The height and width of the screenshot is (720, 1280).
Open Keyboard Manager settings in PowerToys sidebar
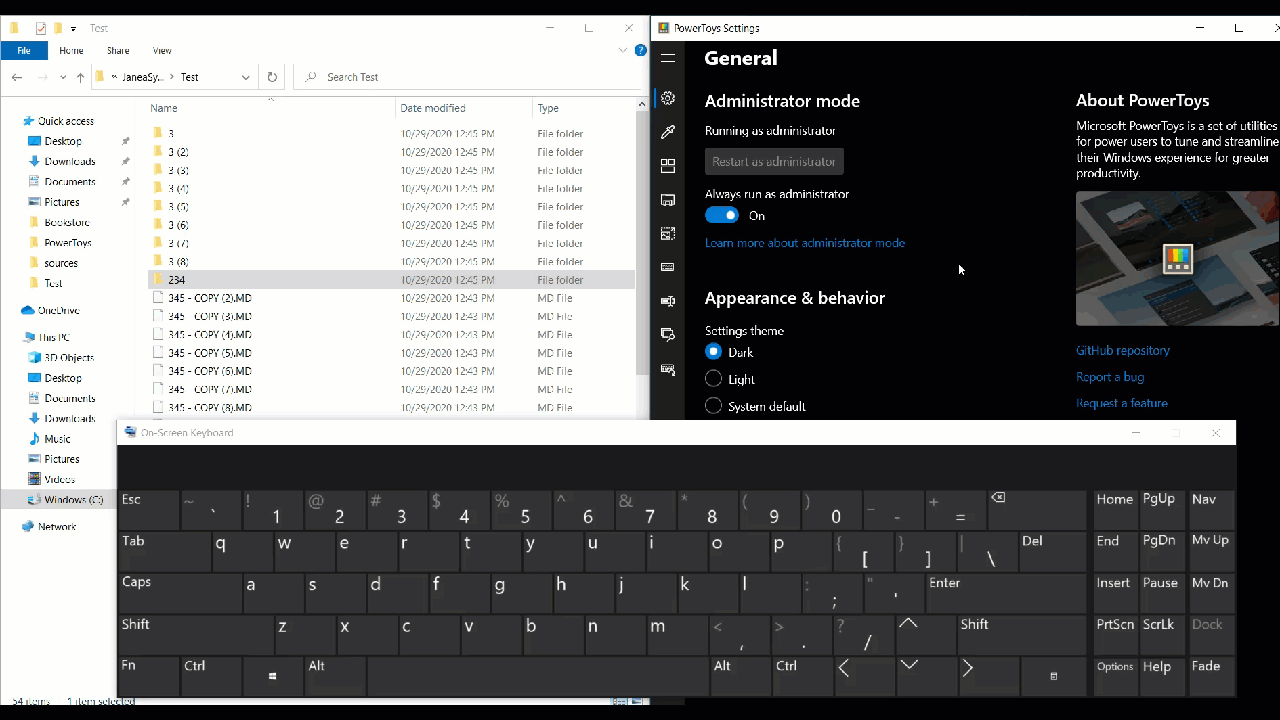(x=668, y=267)
